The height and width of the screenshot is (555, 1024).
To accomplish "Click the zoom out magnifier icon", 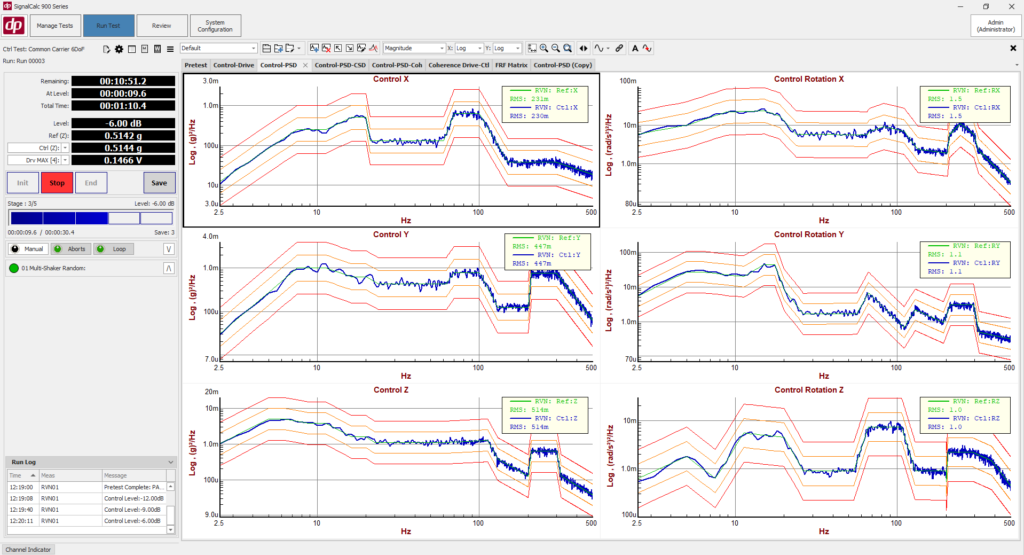I will point(555,48).
